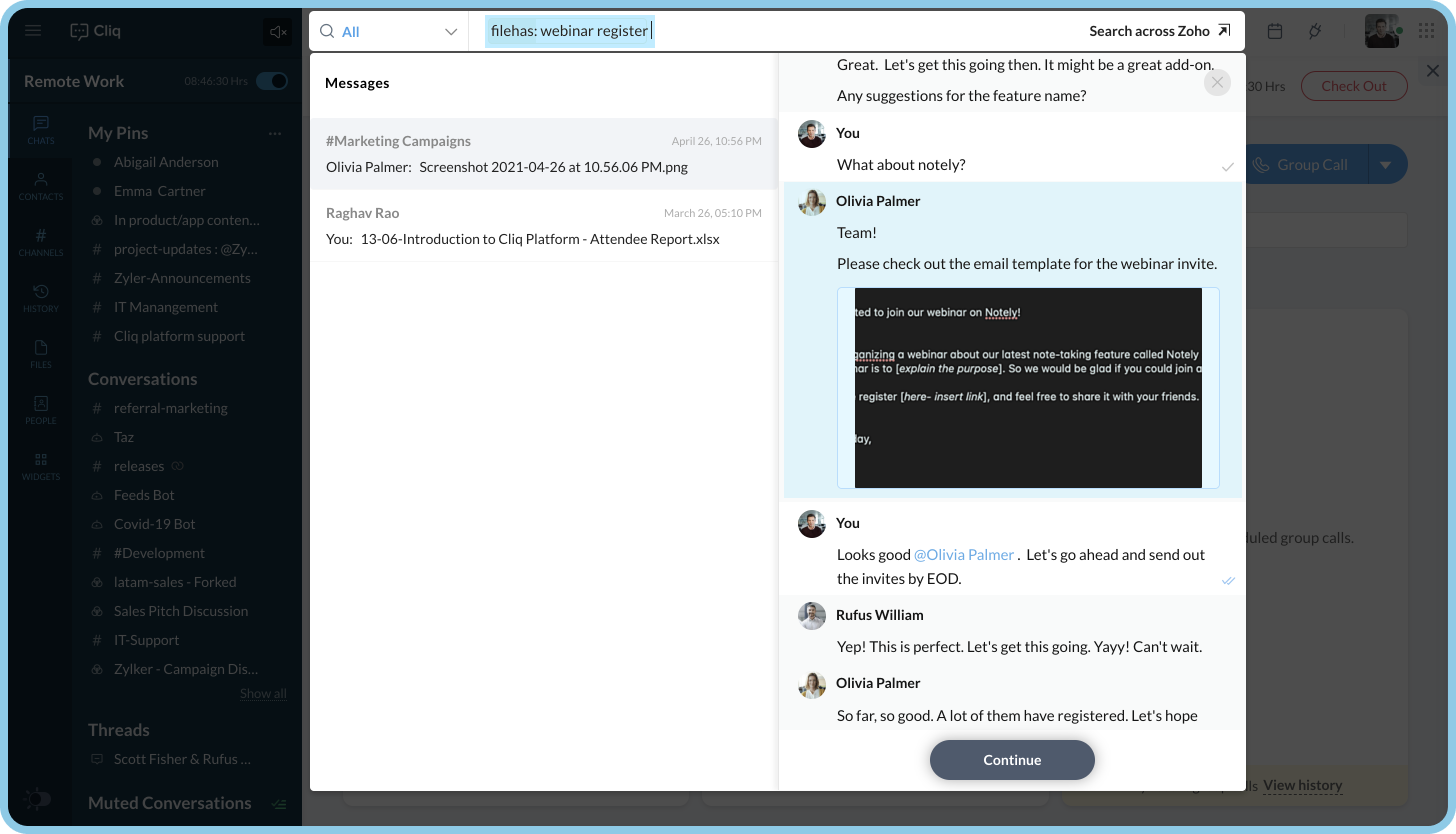Go to Channels in sidebar

click(x=41, y=242)
